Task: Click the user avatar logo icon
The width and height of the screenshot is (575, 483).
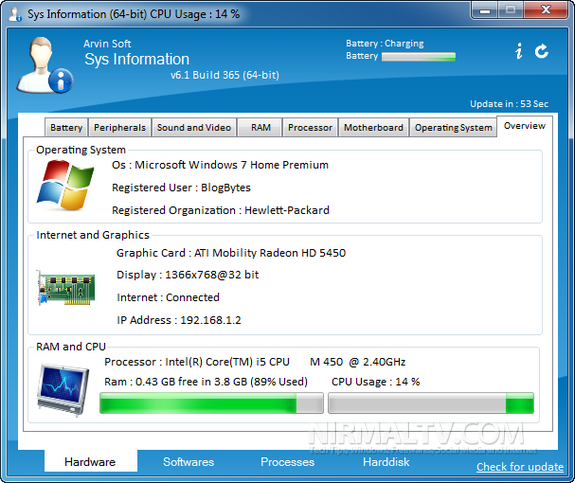Action: [x=45, y=65]
